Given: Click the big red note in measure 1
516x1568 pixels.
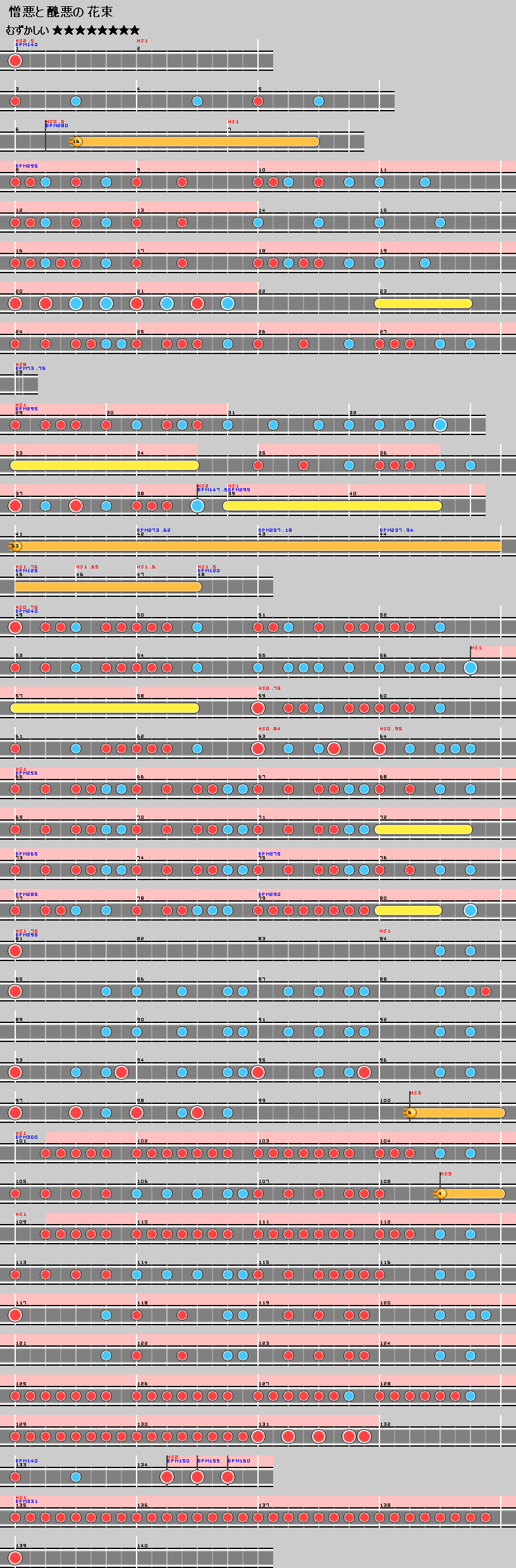Looking at the screenshot, I should click(x=15, y=61).
